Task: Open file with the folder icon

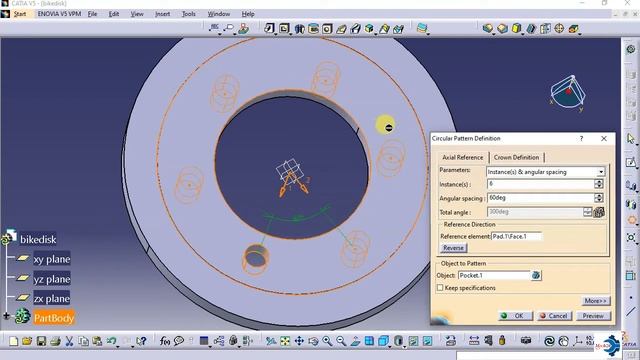Action: pos(27,341)
